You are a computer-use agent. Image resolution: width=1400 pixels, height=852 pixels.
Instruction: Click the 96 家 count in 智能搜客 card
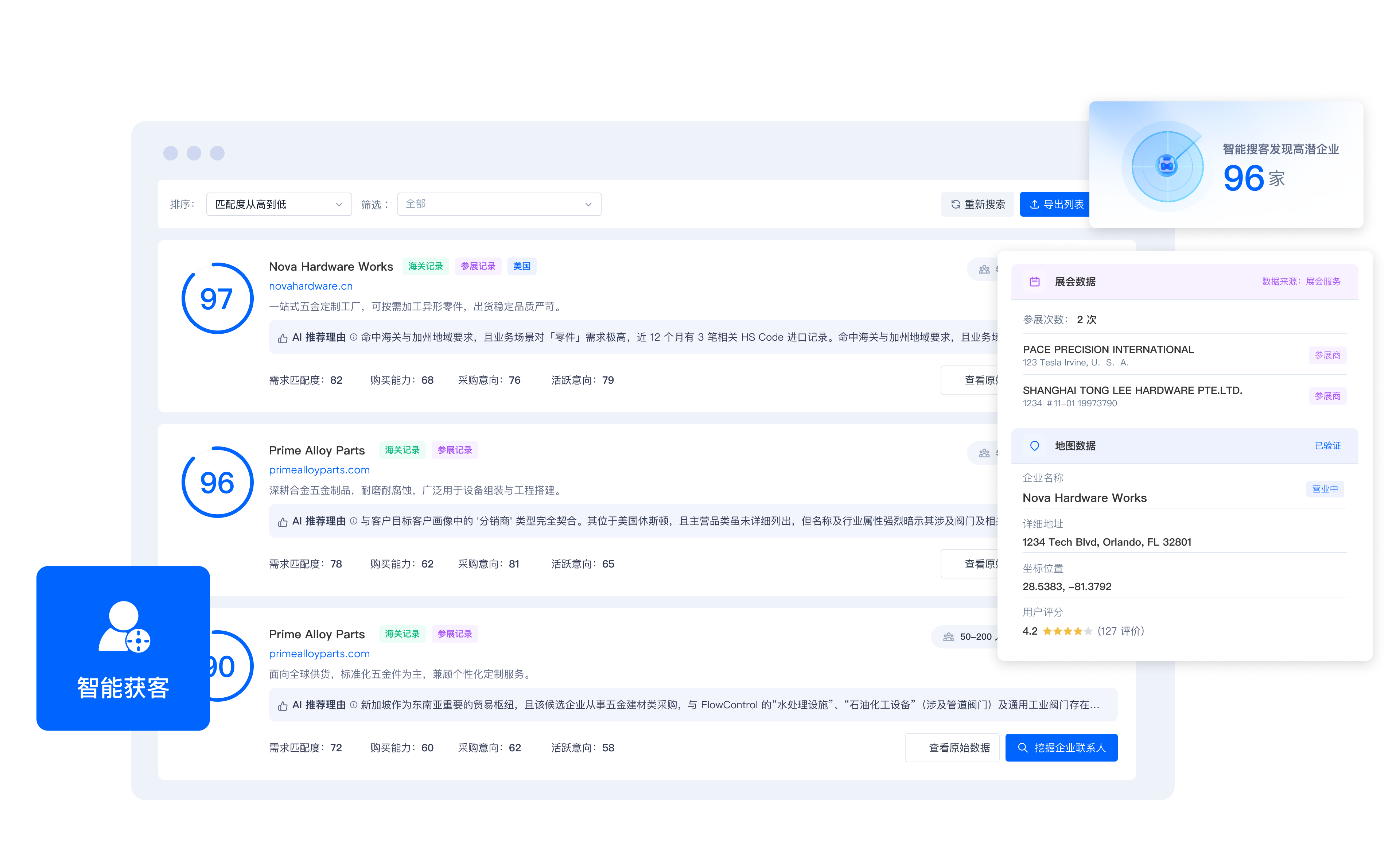[1253, 178]
